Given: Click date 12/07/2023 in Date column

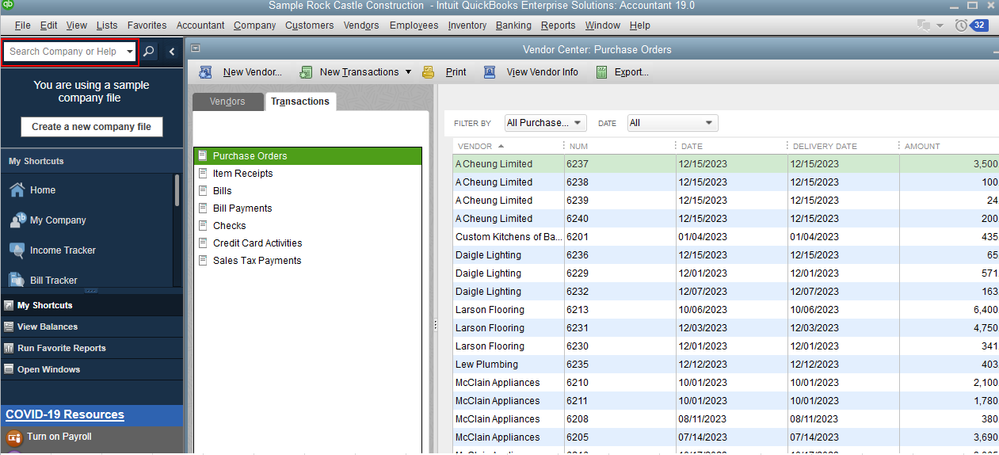Looking at the screenshot, I should pyautogui.click(x=703, y=291).
